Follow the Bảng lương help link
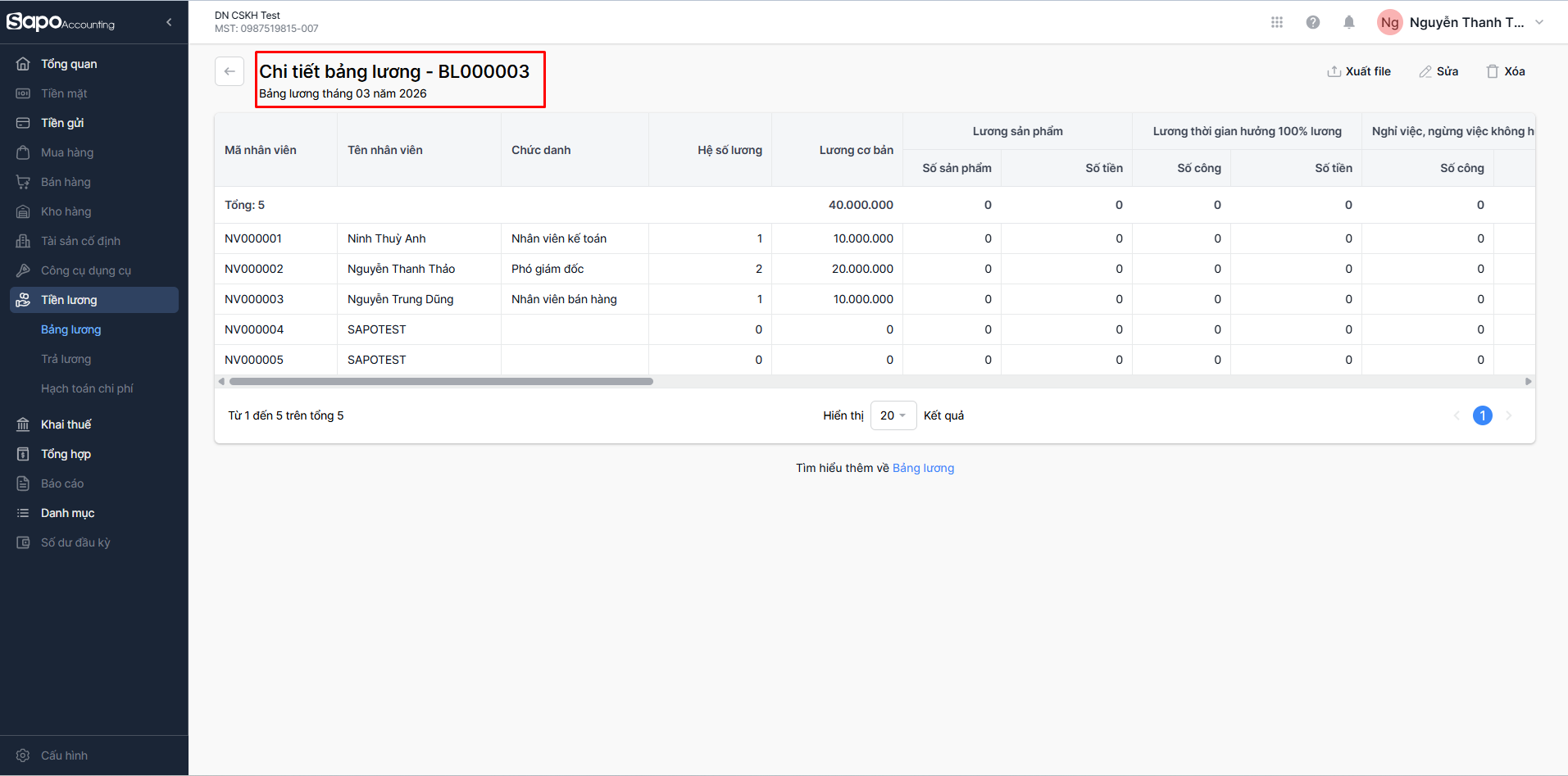 [923, 468]
